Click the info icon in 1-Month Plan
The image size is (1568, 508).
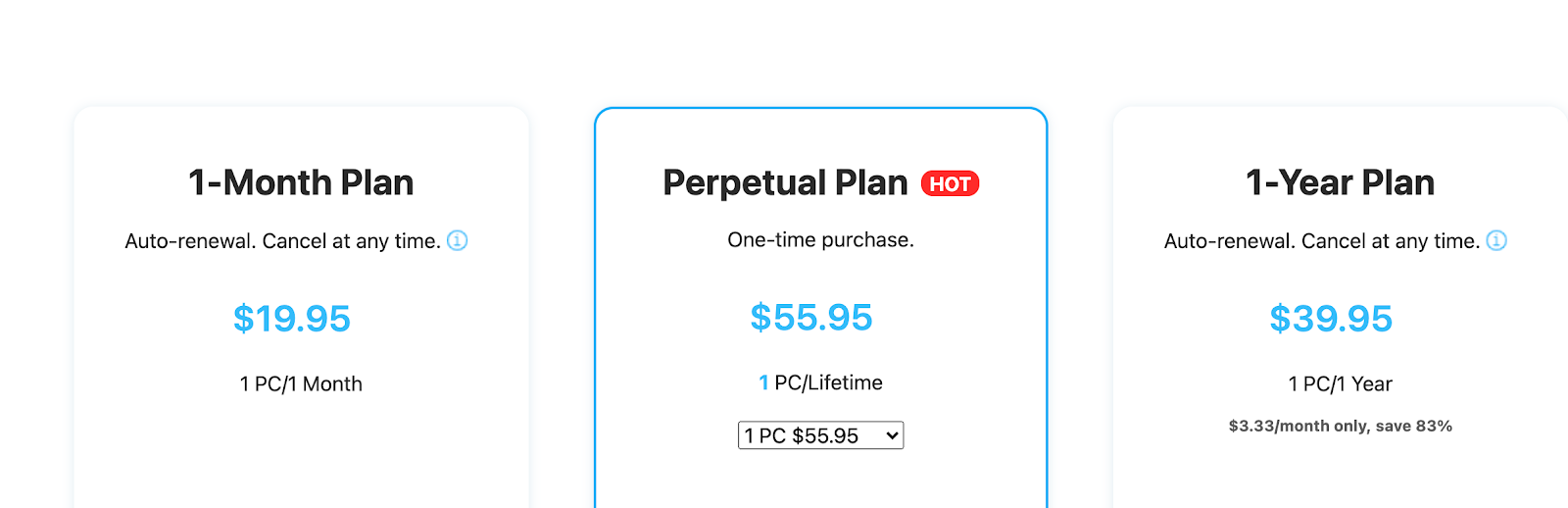[458, 240]
